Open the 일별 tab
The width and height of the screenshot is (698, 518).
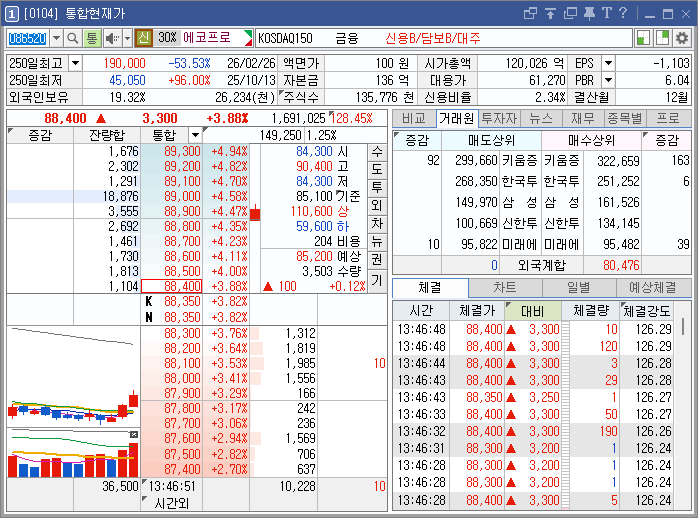(579, 288)
